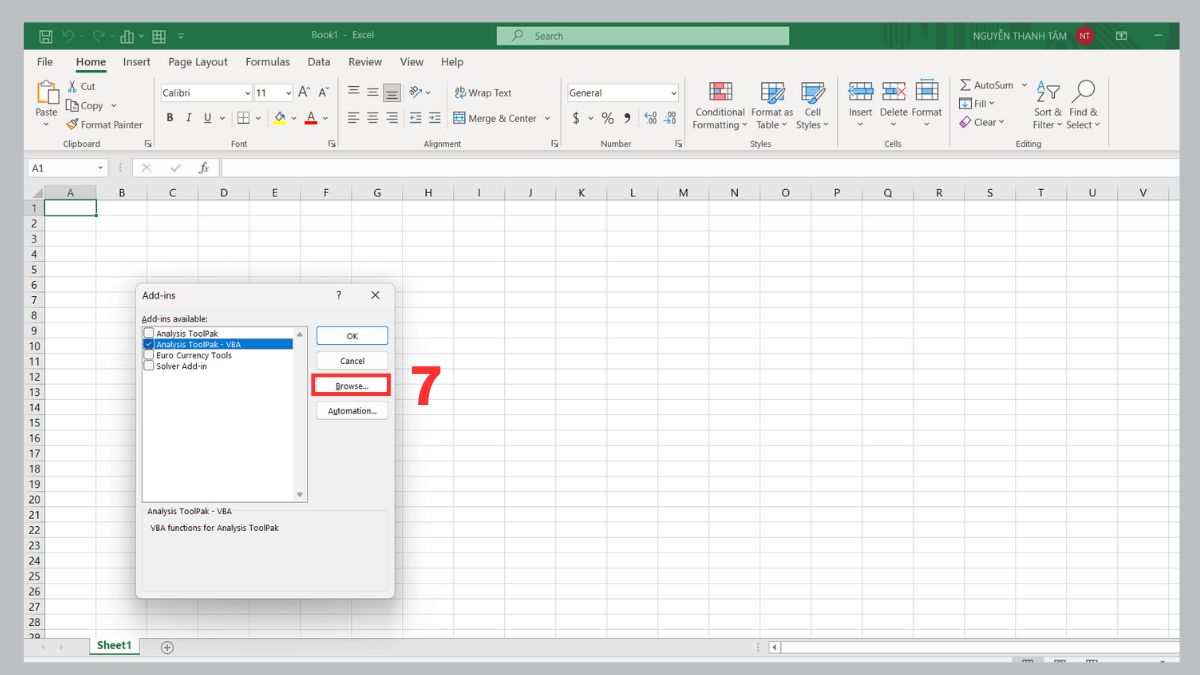
Task: Switch to the Formulas tab
Action: 268,62
